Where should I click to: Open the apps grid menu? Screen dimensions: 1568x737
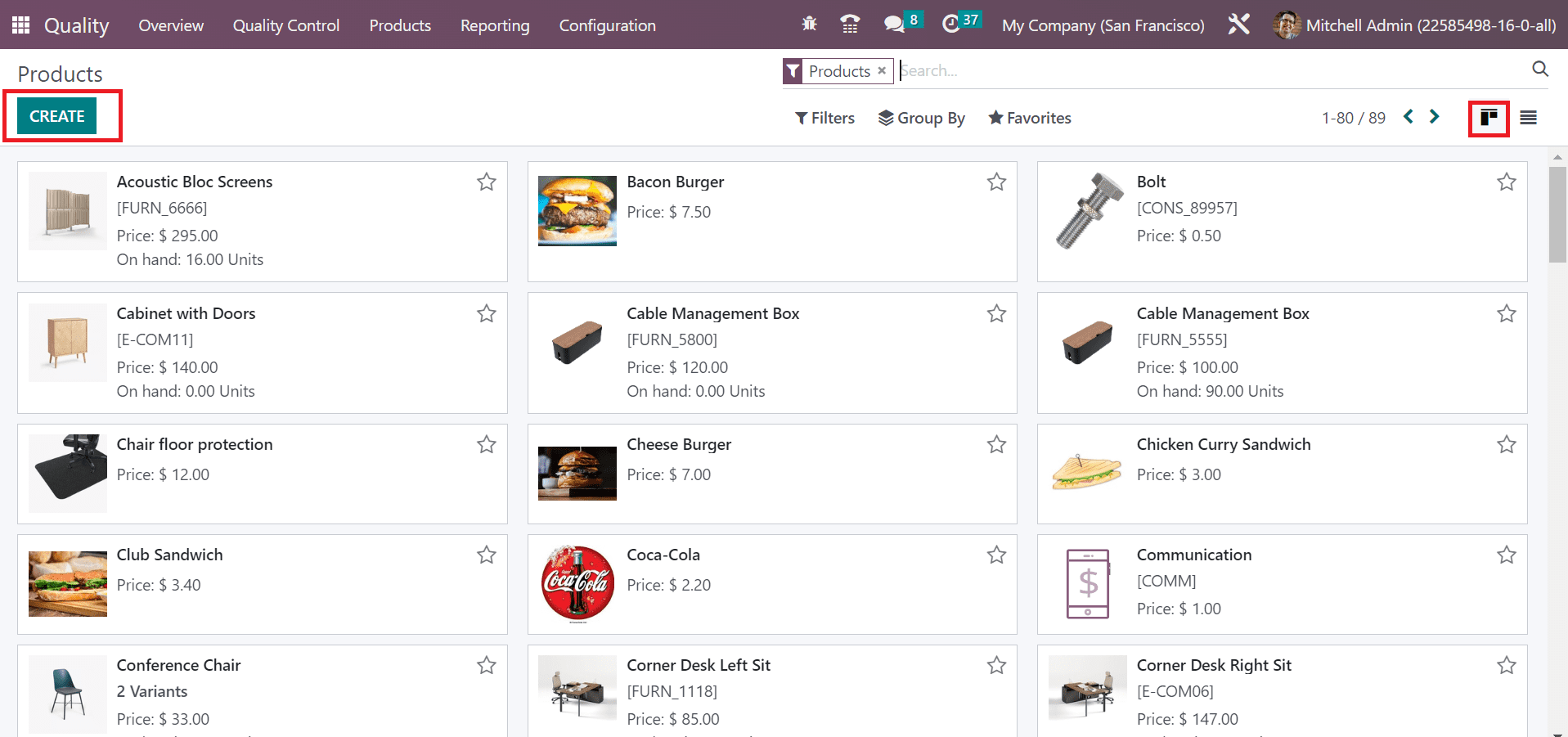click(21, 25)
